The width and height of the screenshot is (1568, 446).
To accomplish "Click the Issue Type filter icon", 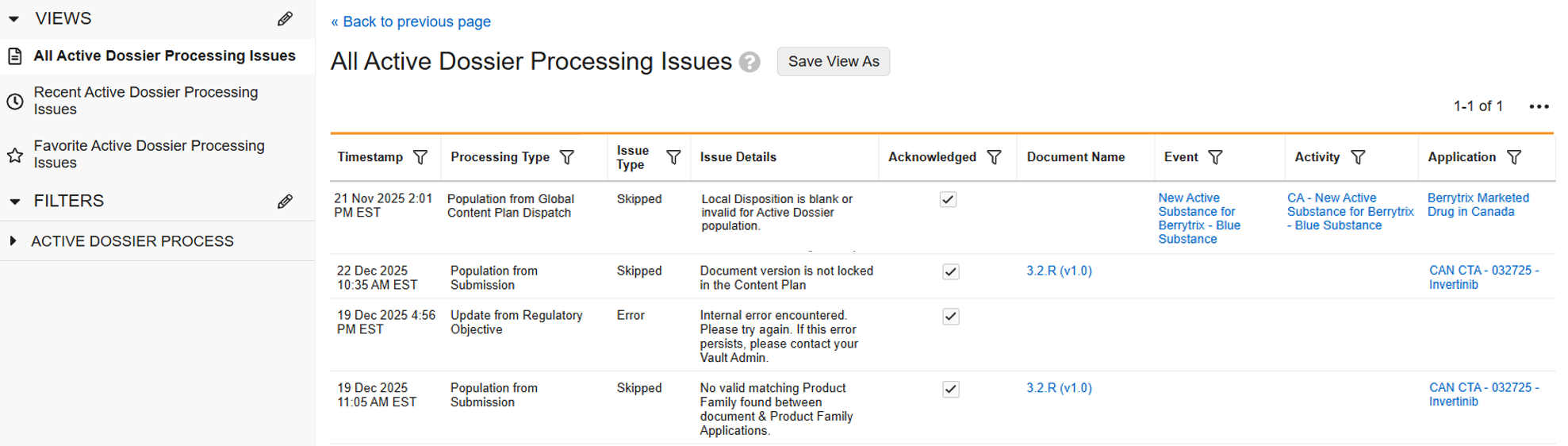I will (673, 157).
